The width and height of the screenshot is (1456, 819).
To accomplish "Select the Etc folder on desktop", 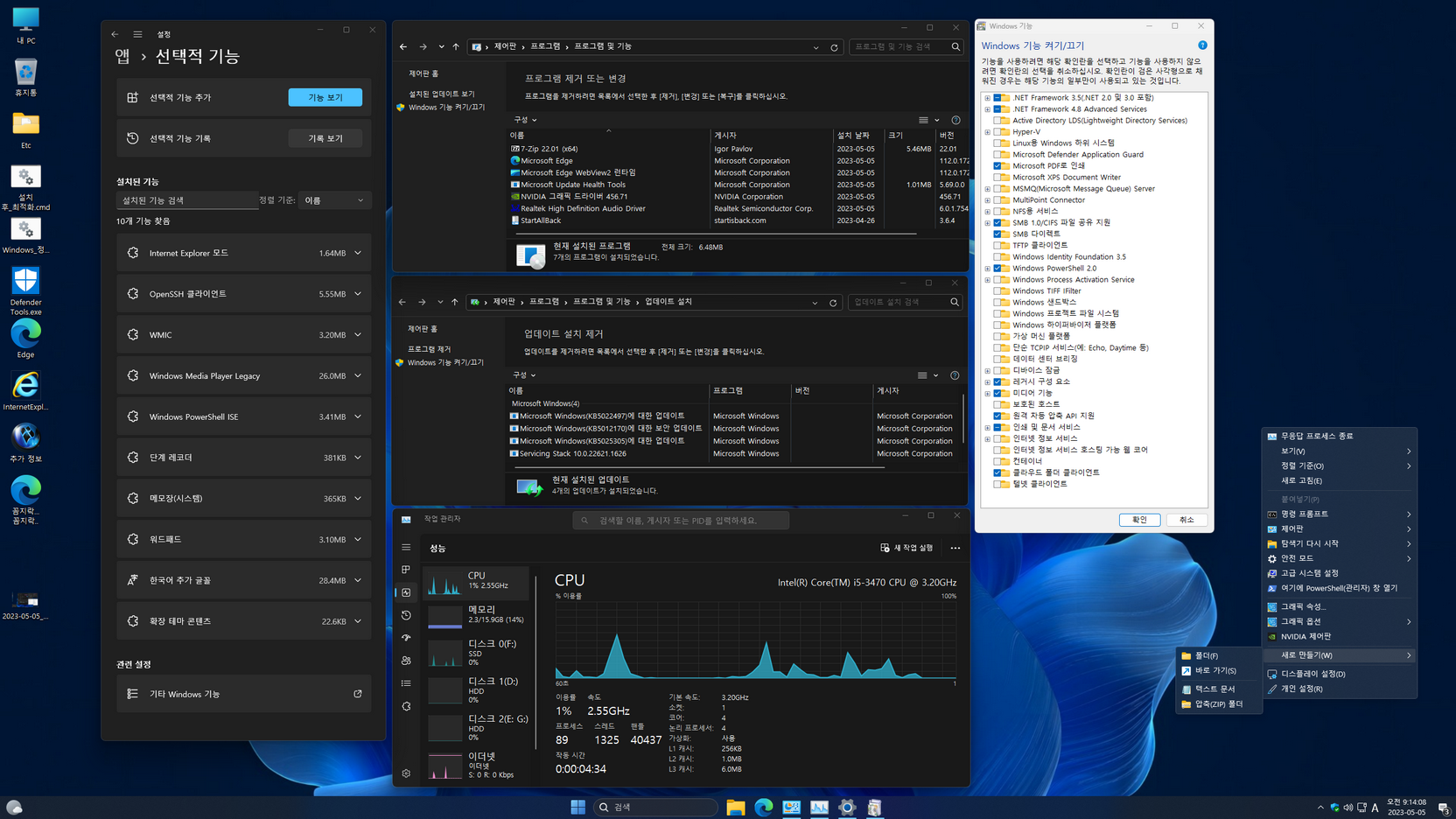I will tap(25, 129).
